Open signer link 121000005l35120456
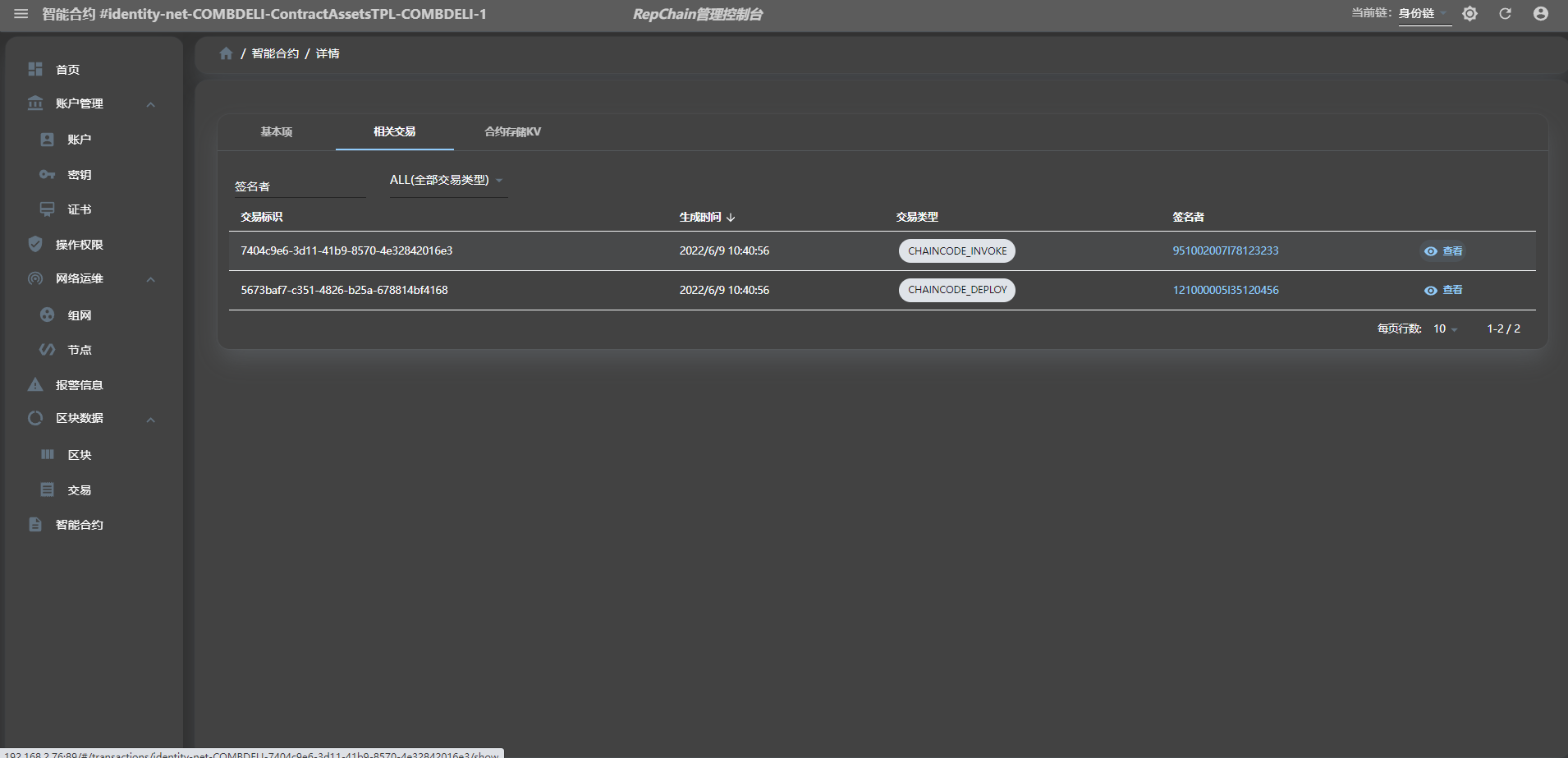This screenshot has width=1568, height=758. click(x=1226, y=290)
